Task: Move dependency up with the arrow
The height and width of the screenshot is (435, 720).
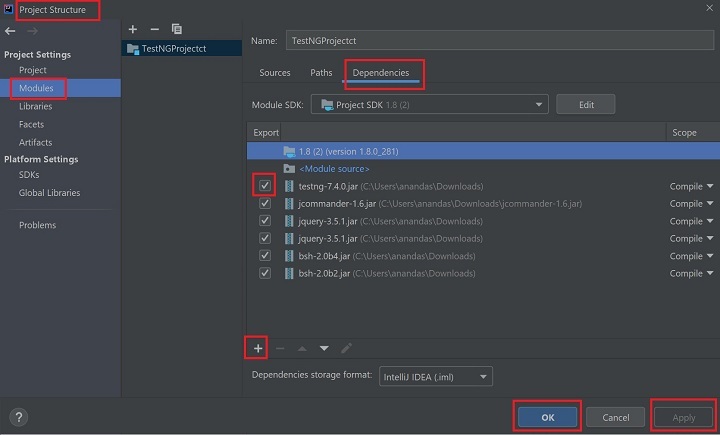Action: (302, 348)
